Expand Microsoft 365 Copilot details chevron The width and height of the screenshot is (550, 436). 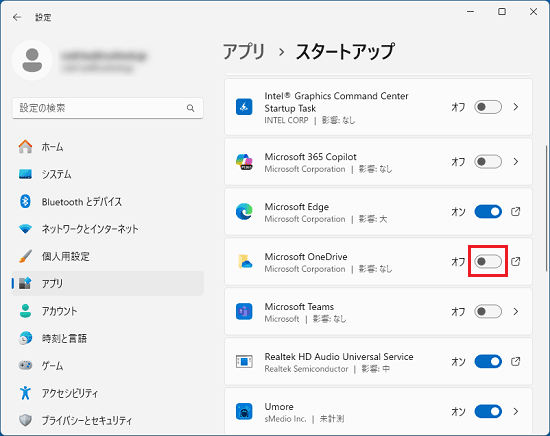516,162
